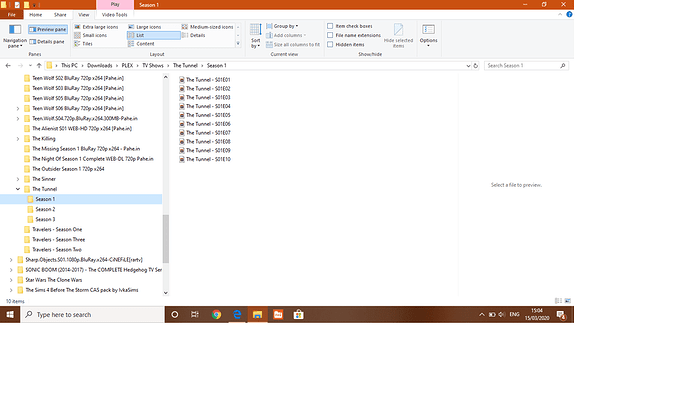Switch to large thumbnails via status bar icon

click(x=568, y=301)
